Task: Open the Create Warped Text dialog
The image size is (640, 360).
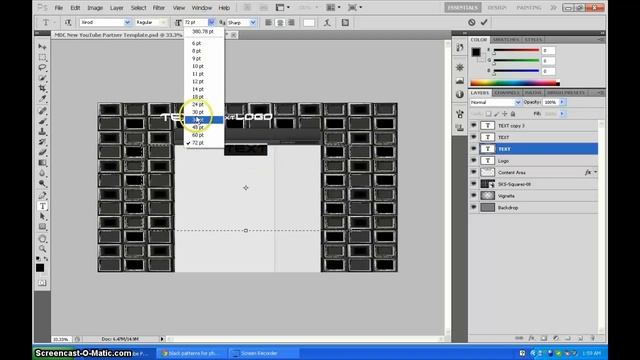Action: point(327,22)
